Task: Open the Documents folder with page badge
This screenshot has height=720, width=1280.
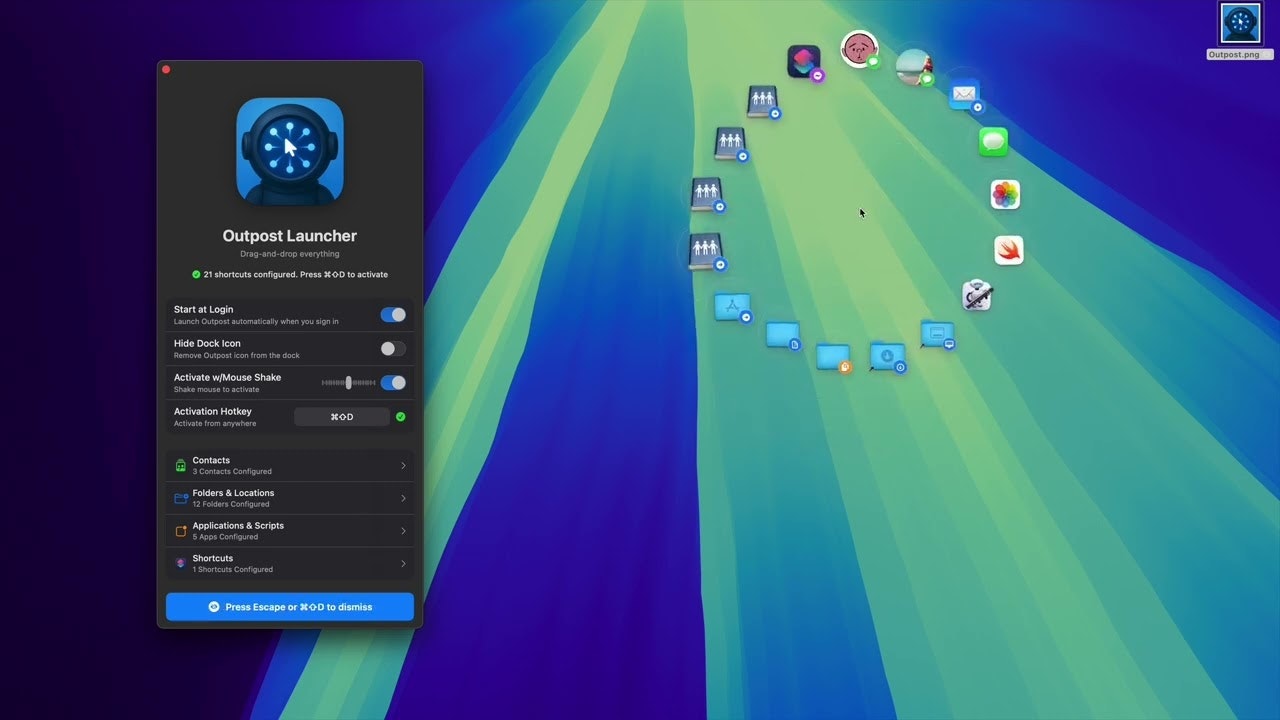Action: [783, 335]
